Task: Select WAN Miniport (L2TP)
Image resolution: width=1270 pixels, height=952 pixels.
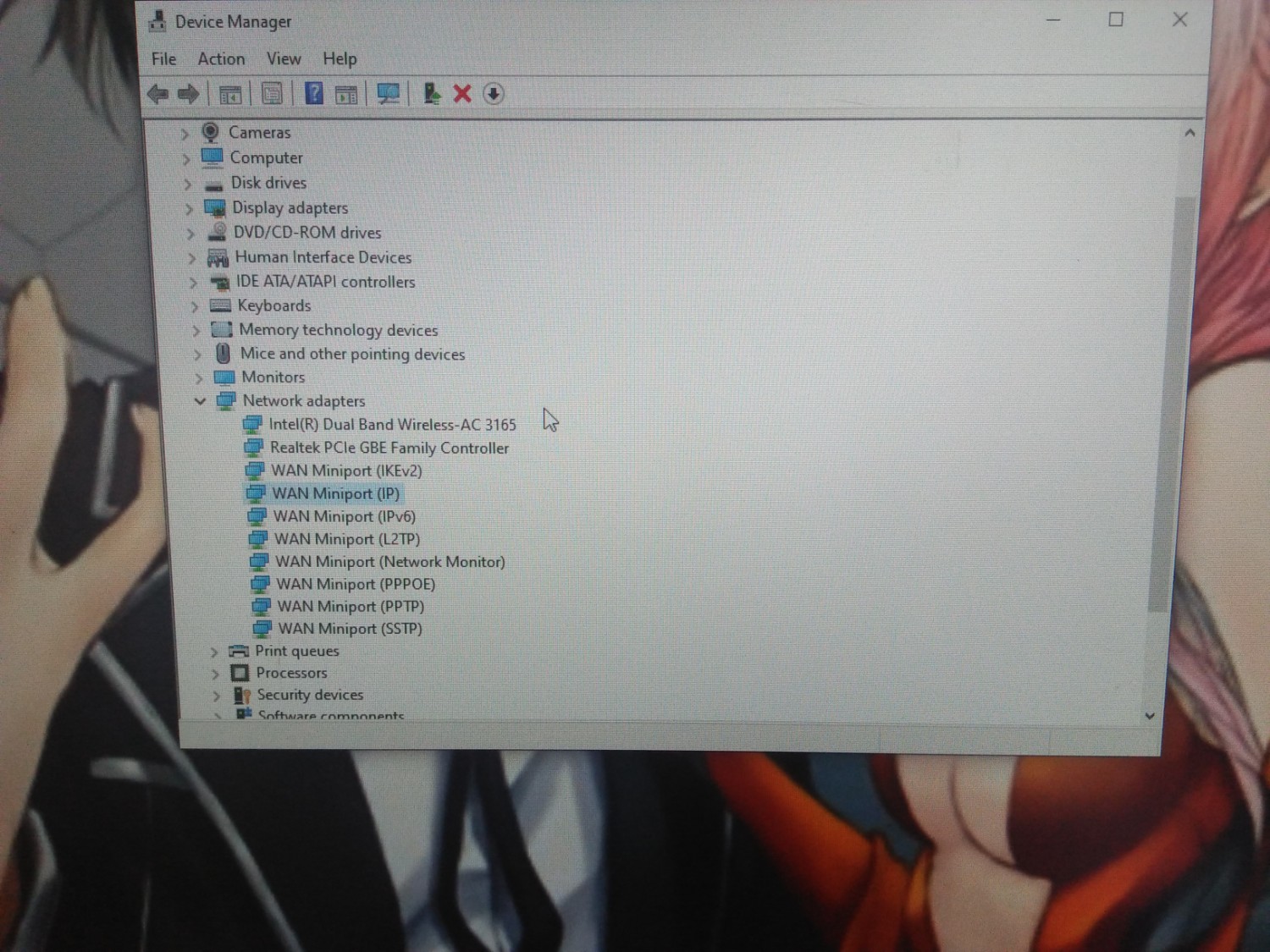Action: [x=347, y=539]
